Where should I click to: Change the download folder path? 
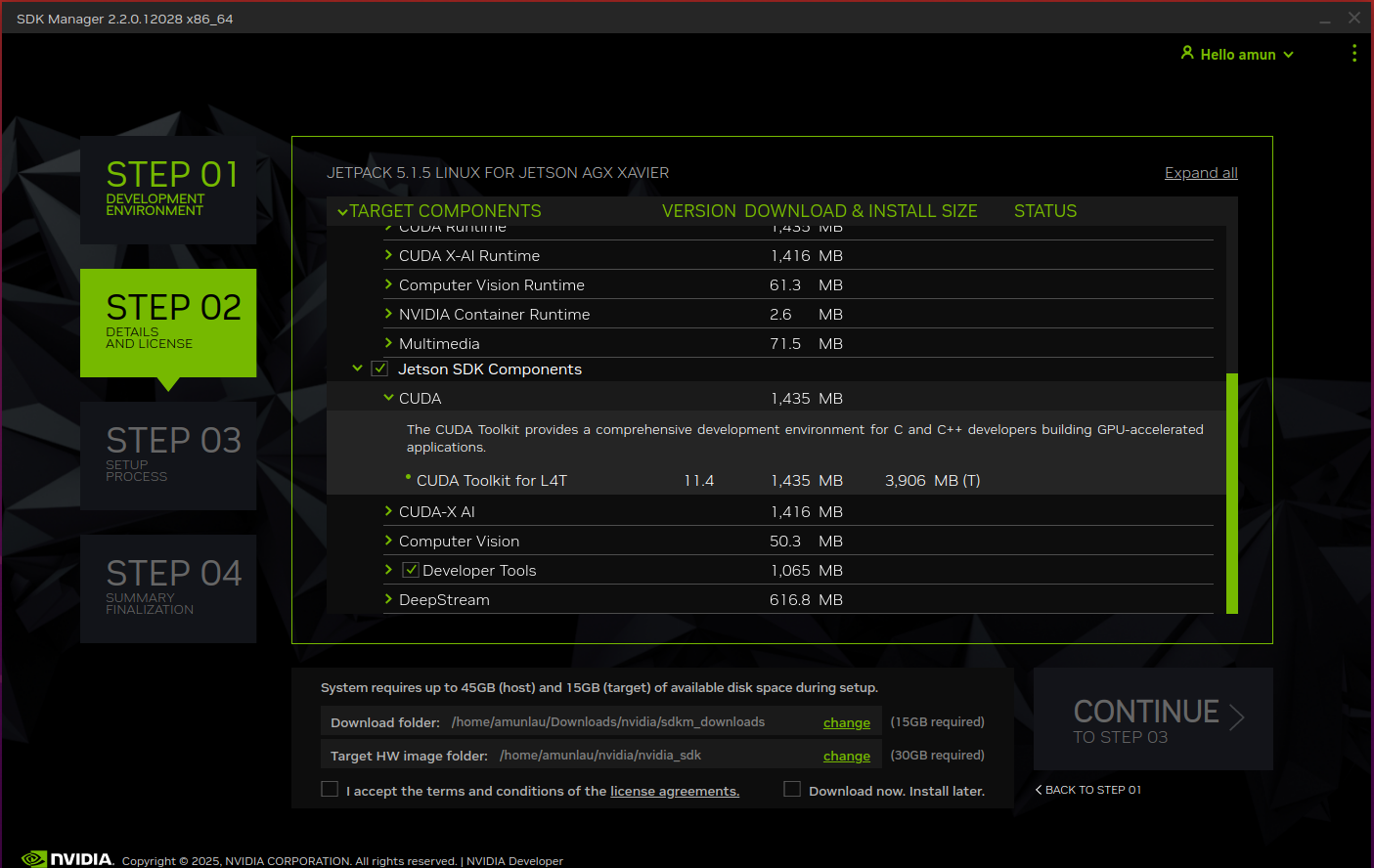point(847,723)
